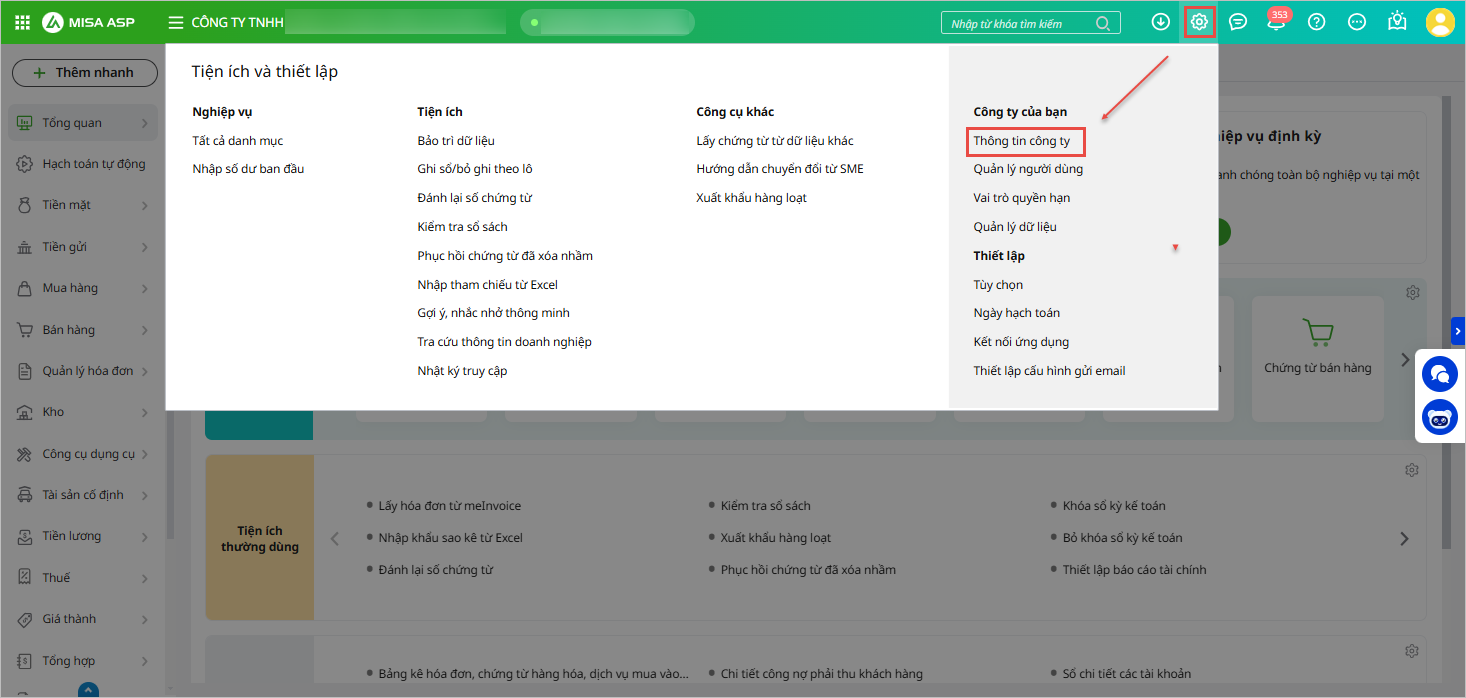Expand the Thuế submenu chevron
The height and width of the screenshot is (698, 1466).
click(x=145, y=578)
